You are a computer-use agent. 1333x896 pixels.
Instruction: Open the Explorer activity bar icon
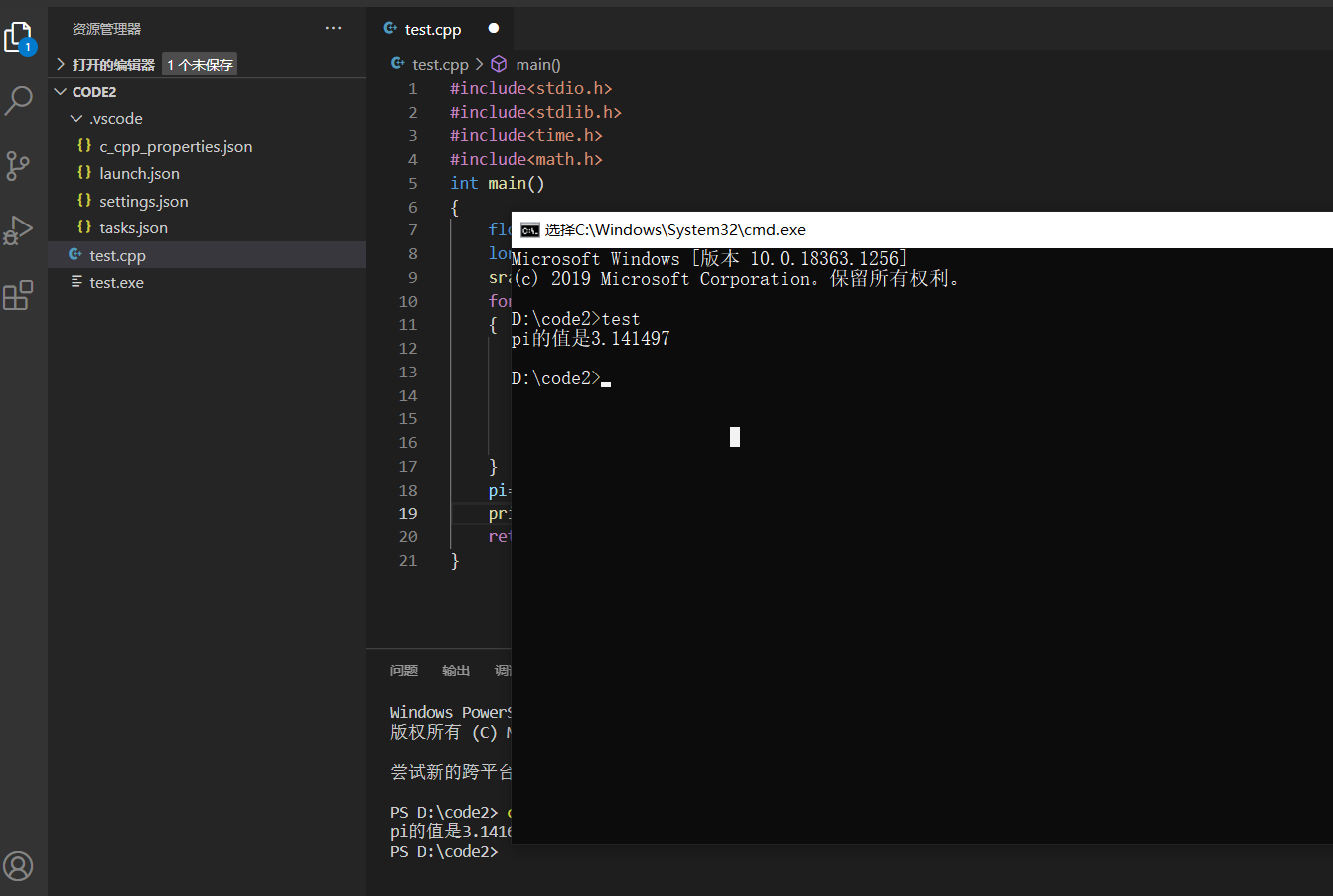19,37
